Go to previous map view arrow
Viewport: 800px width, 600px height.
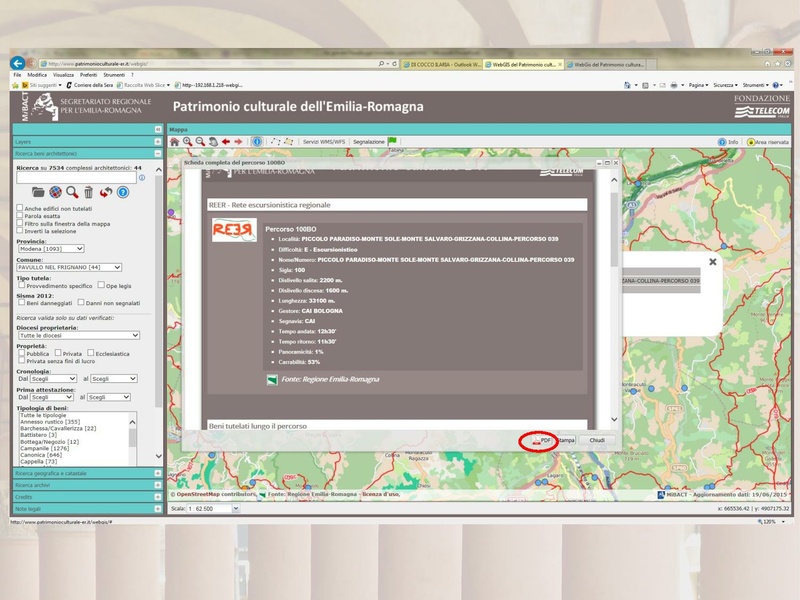tap(226, 142)
